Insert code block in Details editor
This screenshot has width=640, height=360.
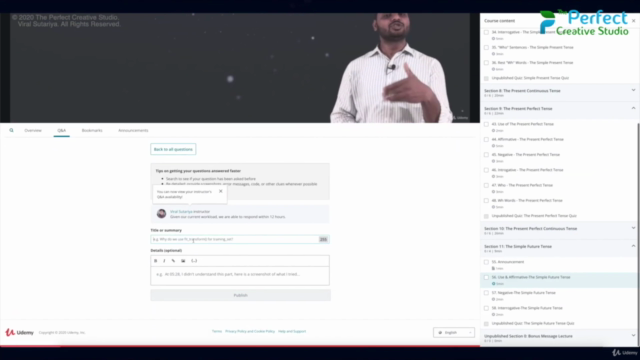(194, 261)
